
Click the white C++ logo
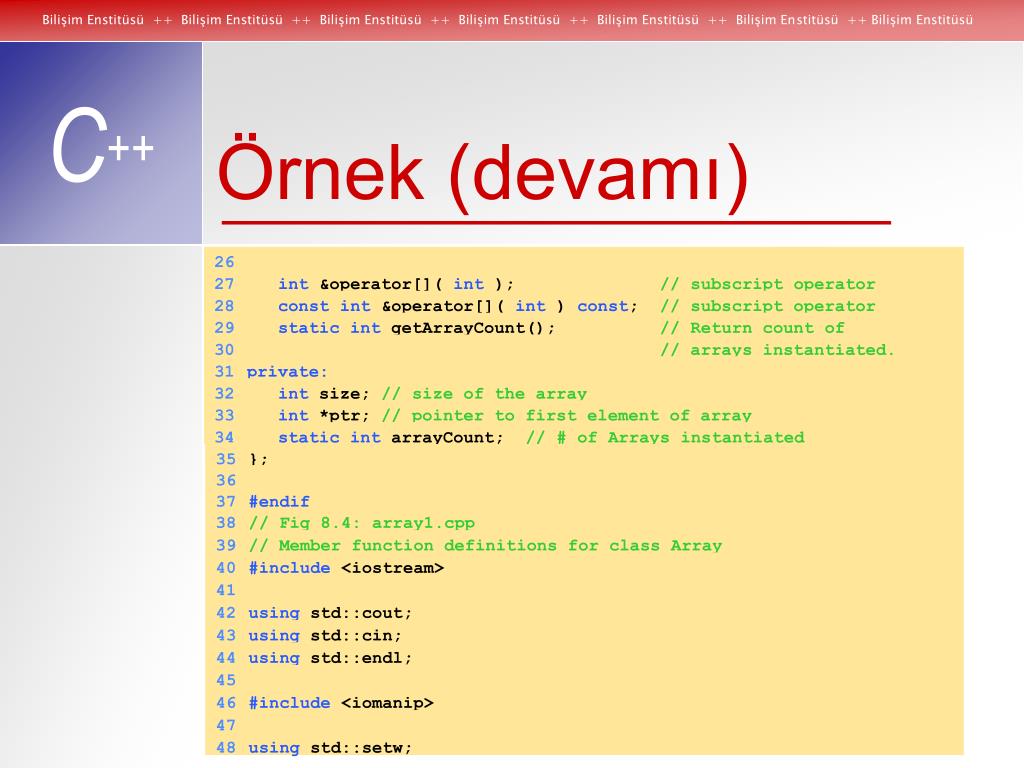103,144
